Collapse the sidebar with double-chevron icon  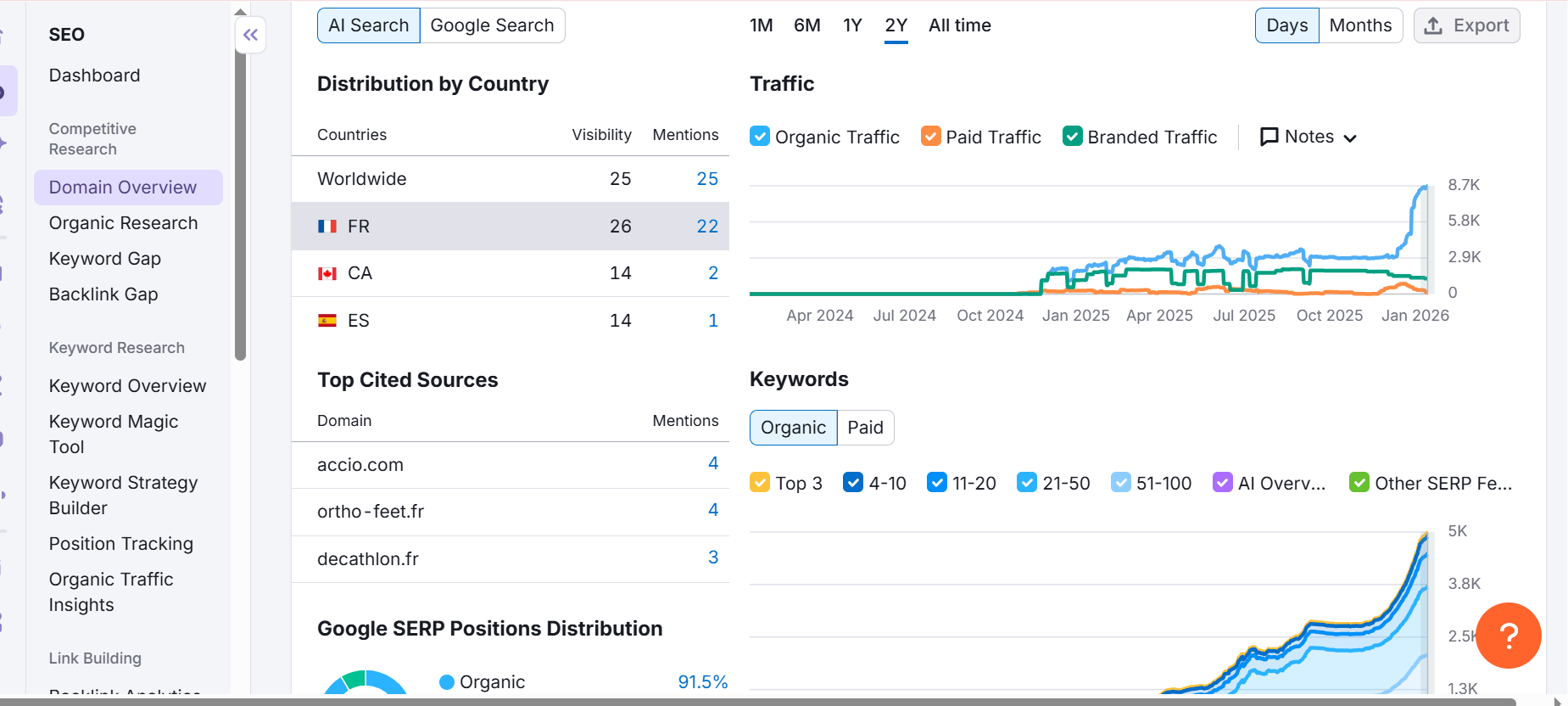pyautogui.click(x=250, y=35)
